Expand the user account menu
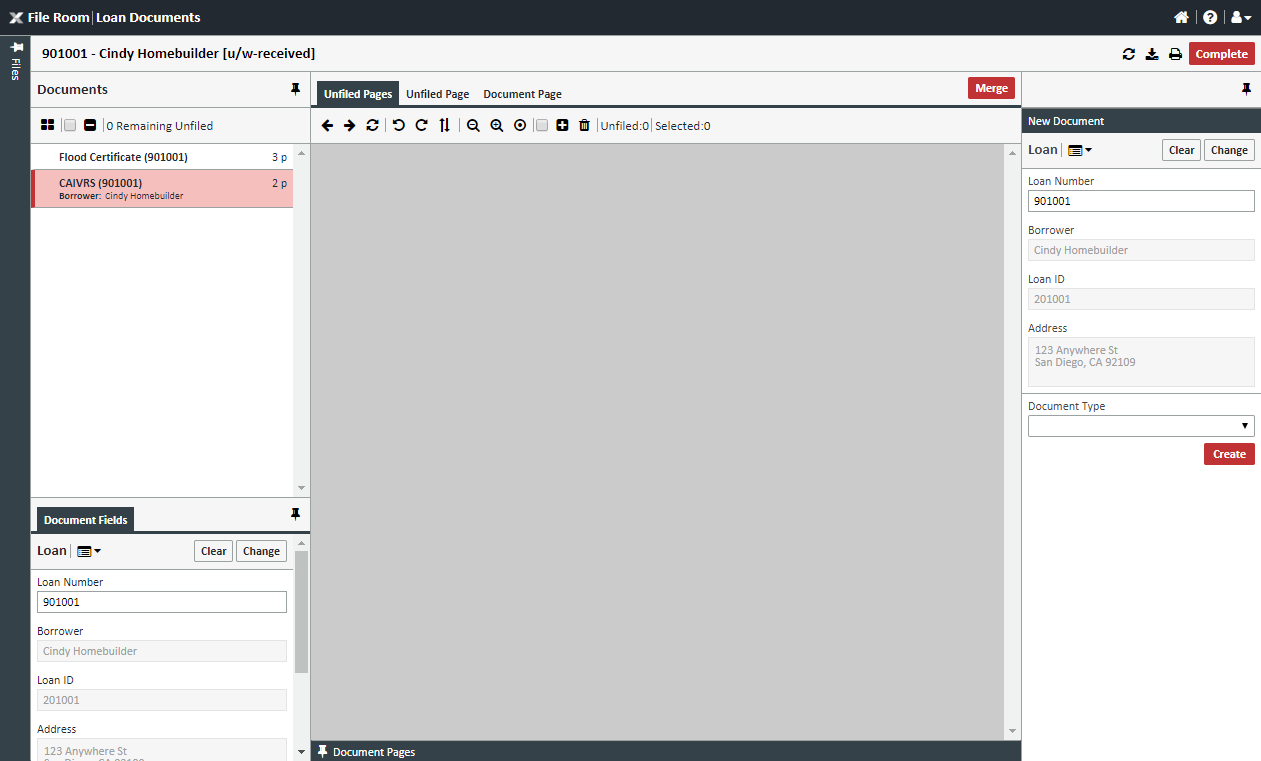The height and width of the screenshot is (761, 1261). (x=1240, y=17)
